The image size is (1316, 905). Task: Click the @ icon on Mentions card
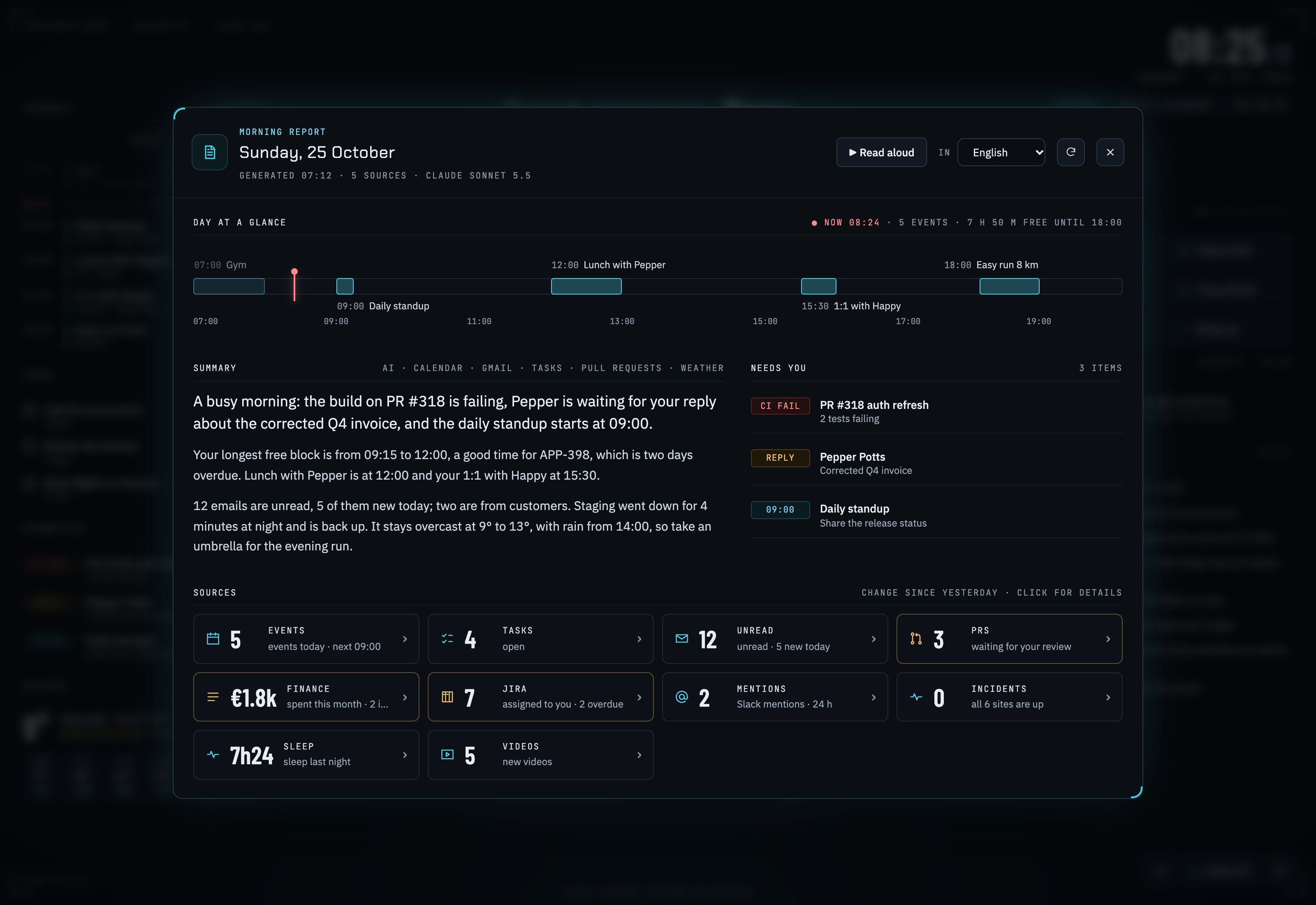[682, 697]
